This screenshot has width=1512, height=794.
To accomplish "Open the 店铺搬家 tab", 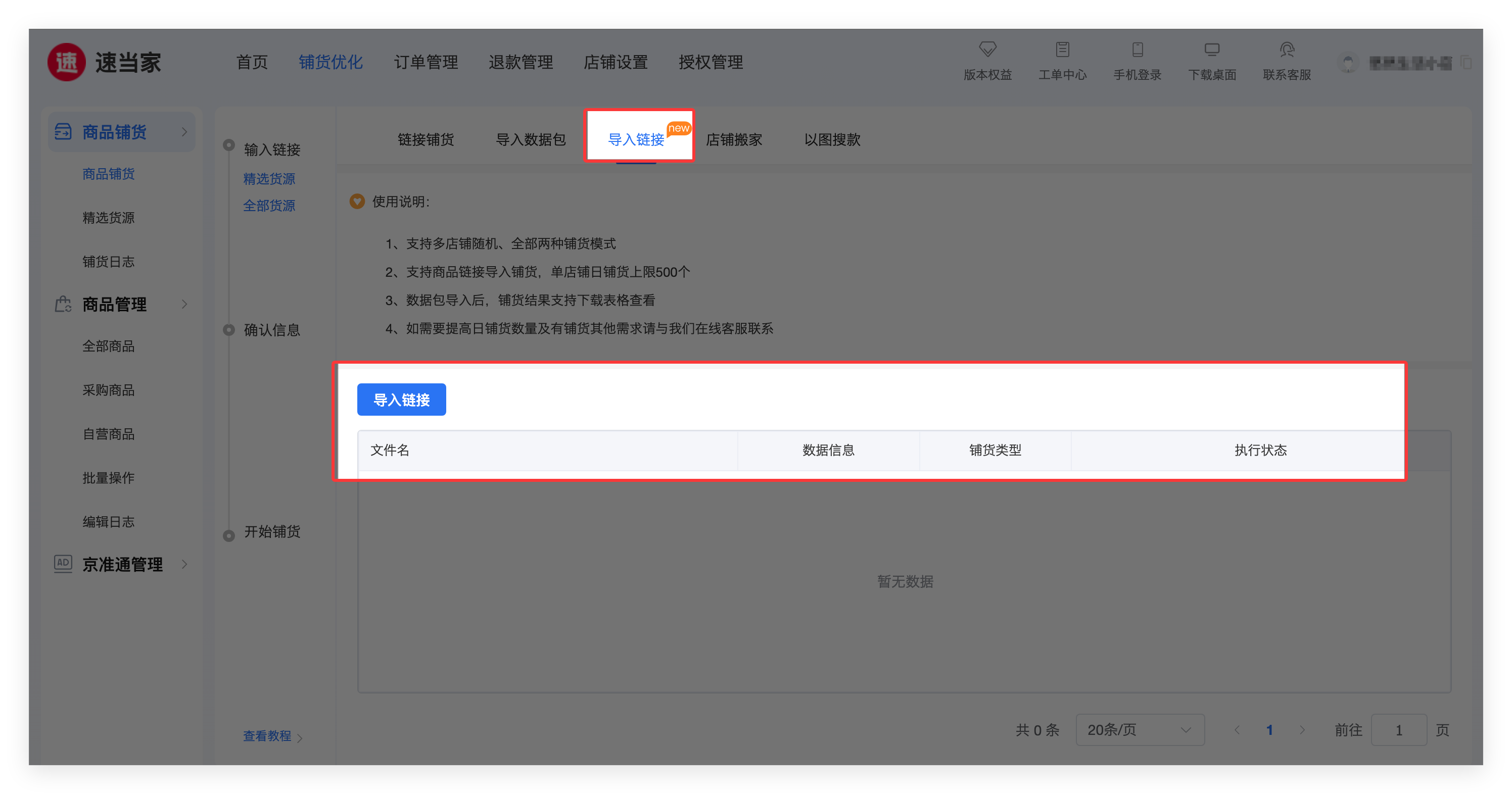I will click(734, 140).
